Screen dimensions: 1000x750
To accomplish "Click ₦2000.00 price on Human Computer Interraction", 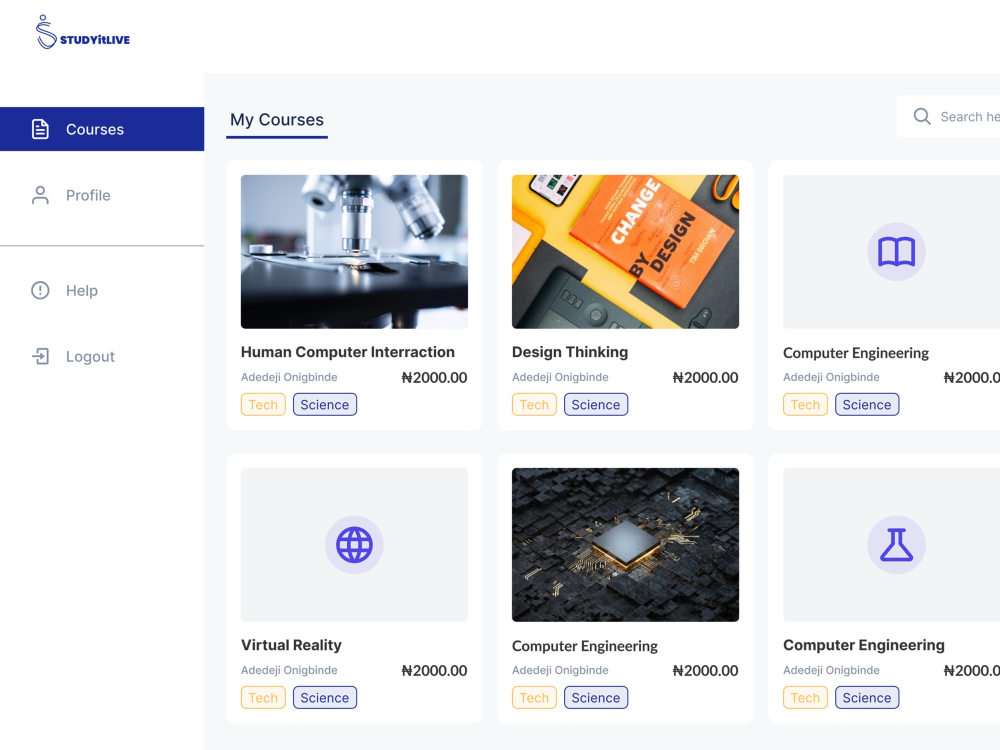I will [434, 378].
